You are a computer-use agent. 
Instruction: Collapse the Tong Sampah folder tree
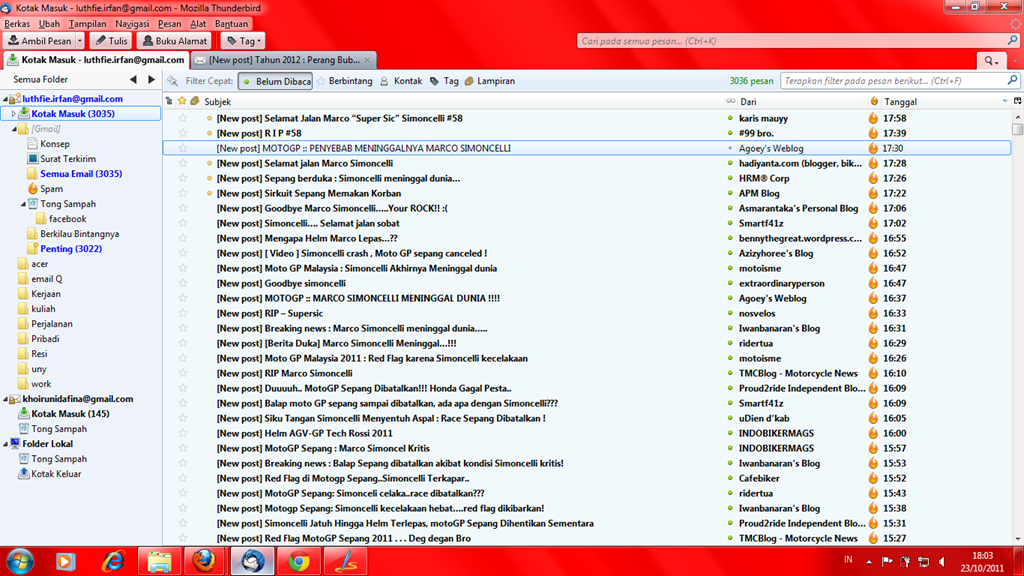point(23,204)
